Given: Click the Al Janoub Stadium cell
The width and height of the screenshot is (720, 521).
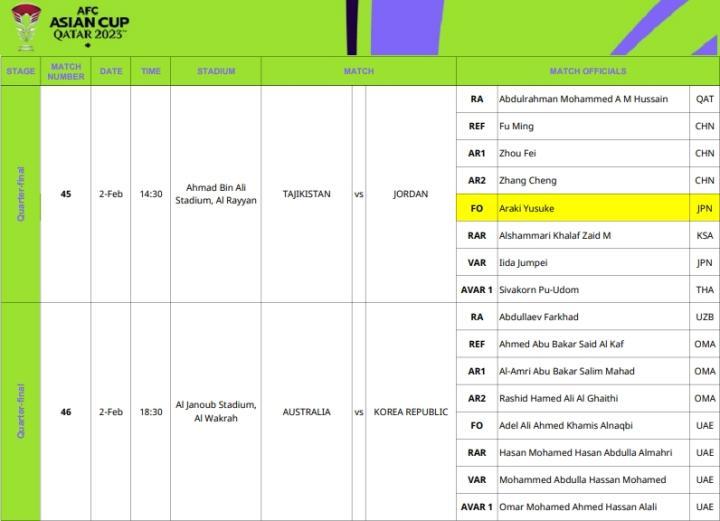Looking at the screenshot, I should (x=216, y=412).
